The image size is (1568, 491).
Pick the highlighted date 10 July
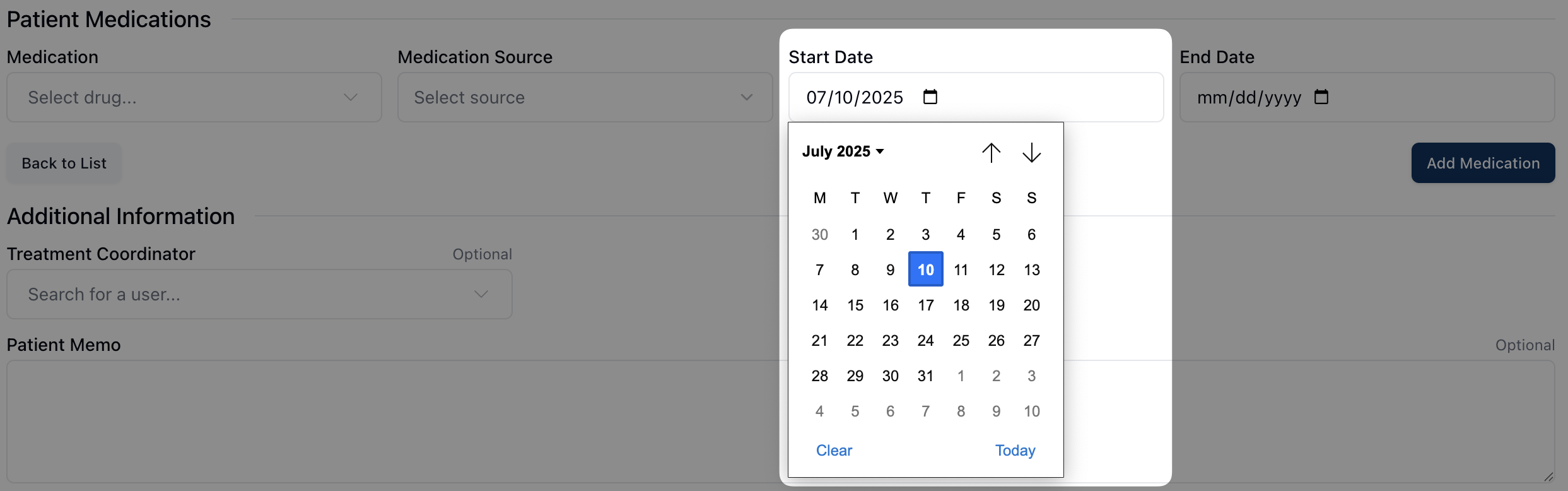point(925,269)
